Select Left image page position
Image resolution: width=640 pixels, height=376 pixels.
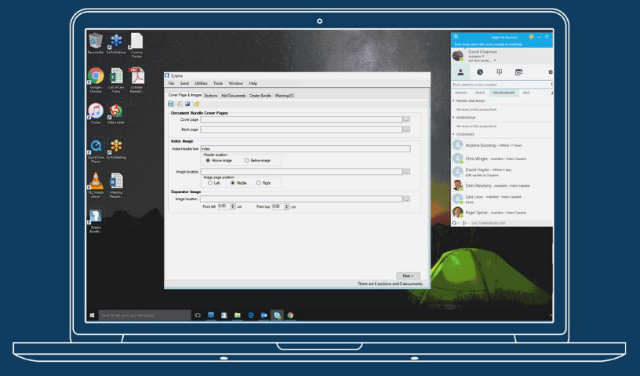click(x=210, y=183)
